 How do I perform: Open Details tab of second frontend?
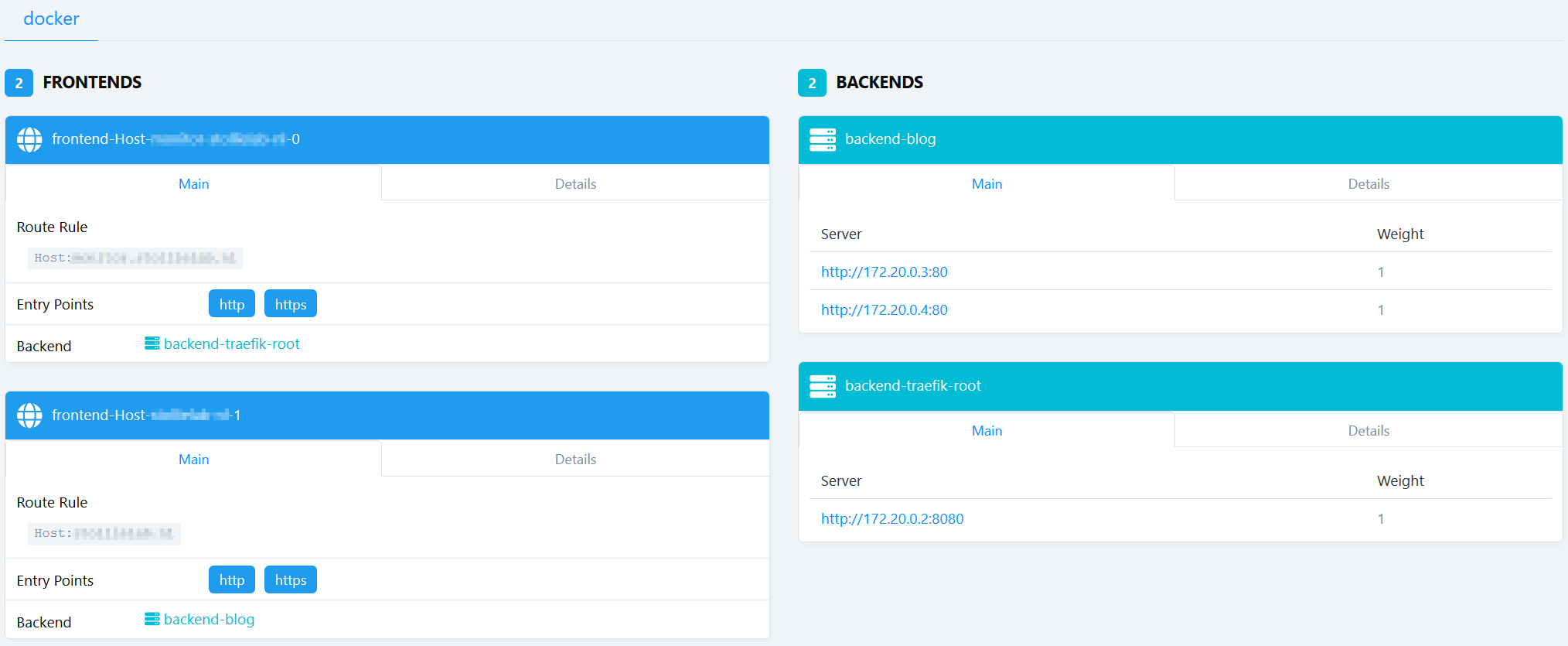(575, 460)
